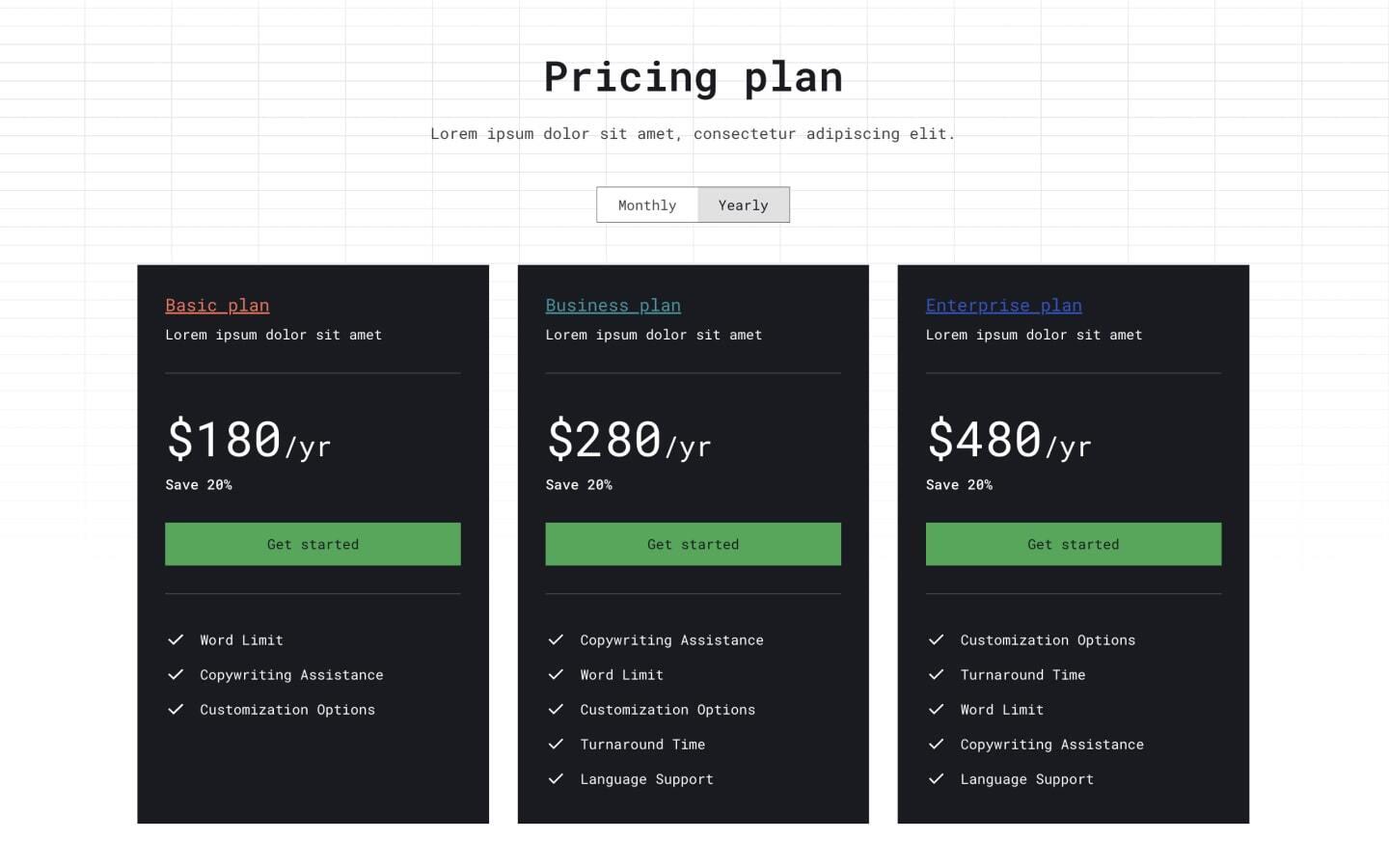
Task: Click Get started under the $280/yr plan
Action: [693, 544]
